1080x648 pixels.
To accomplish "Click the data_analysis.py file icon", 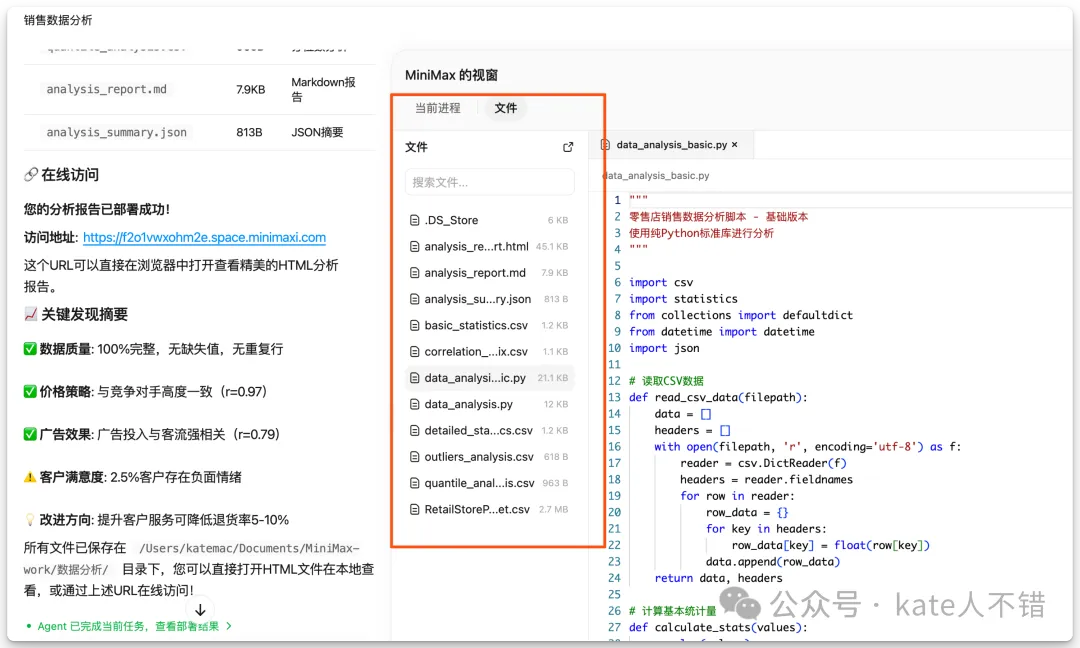I will coord(415,404).
